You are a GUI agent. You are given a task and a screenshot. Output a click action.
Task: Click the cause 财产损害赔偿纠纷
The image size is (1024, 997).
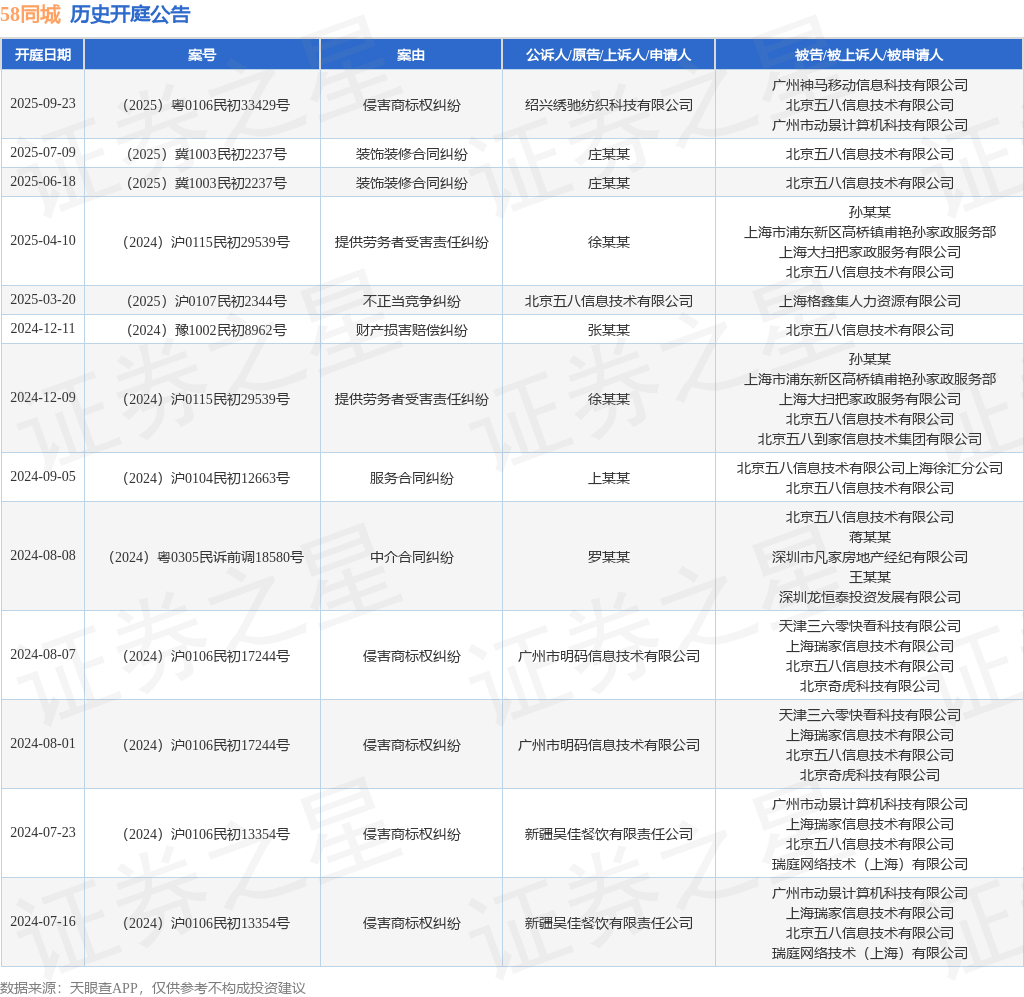[x=411, y=330]
